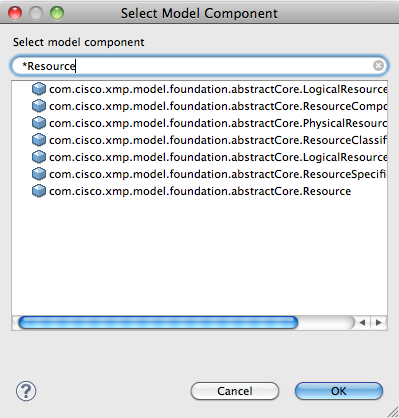Click the cube icon of ResourceClassif entry
The height and width of the screenshot is (418, 399).
pyautogui.click(x=39, y=140)
